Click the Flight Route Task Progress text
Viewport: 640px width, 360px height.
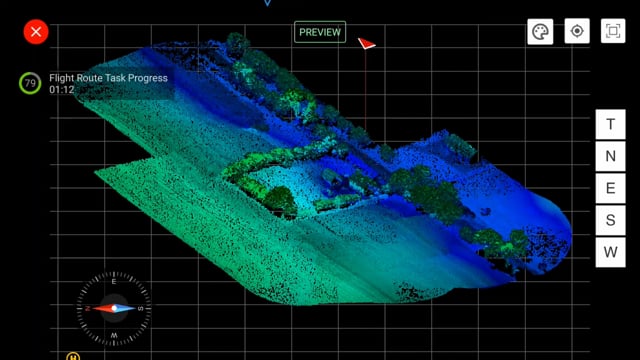click(109, 78)
